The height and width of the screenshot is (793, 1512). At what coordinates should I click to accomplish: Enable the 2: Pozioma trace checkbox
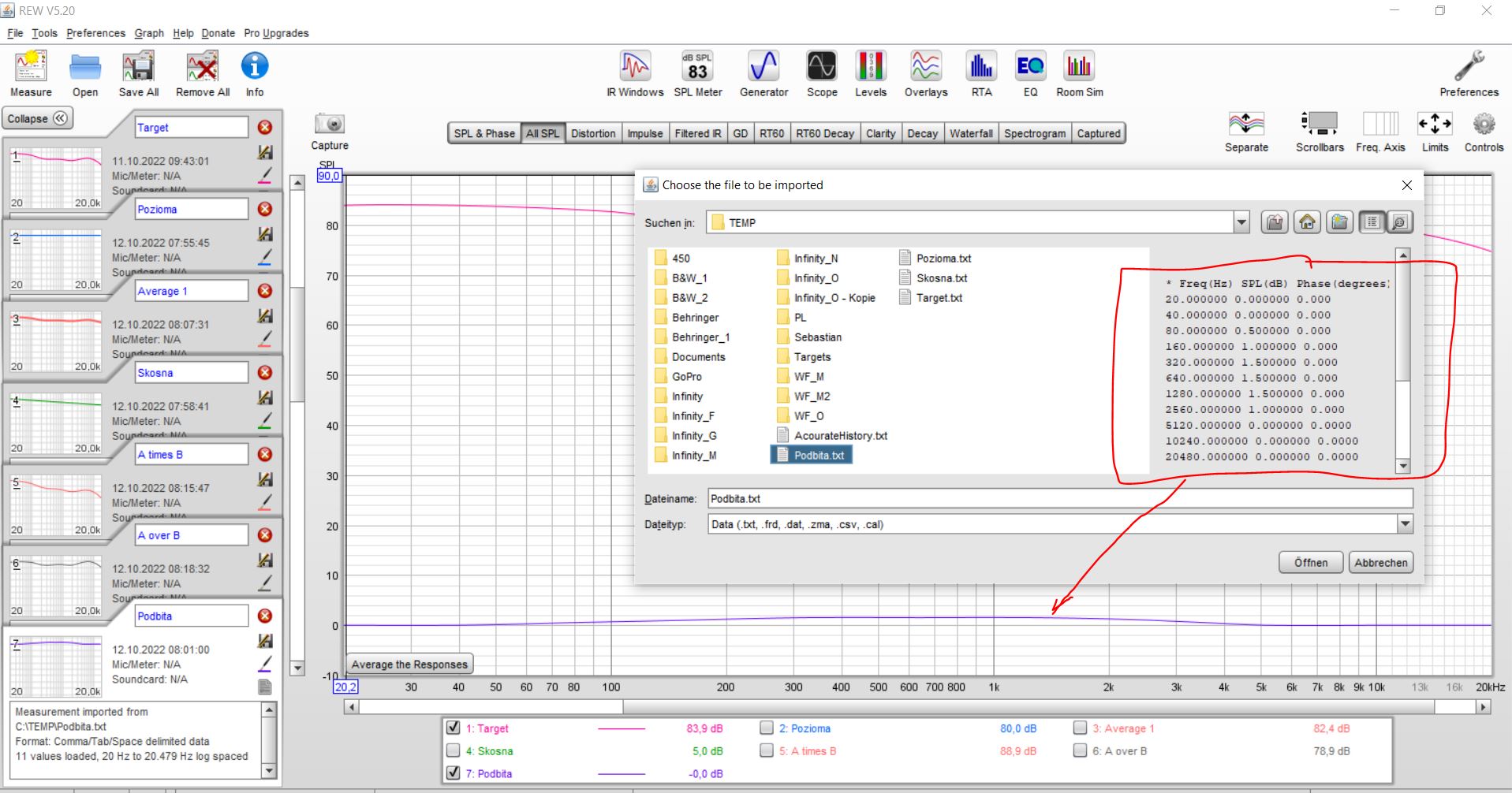tap(767, 728)
